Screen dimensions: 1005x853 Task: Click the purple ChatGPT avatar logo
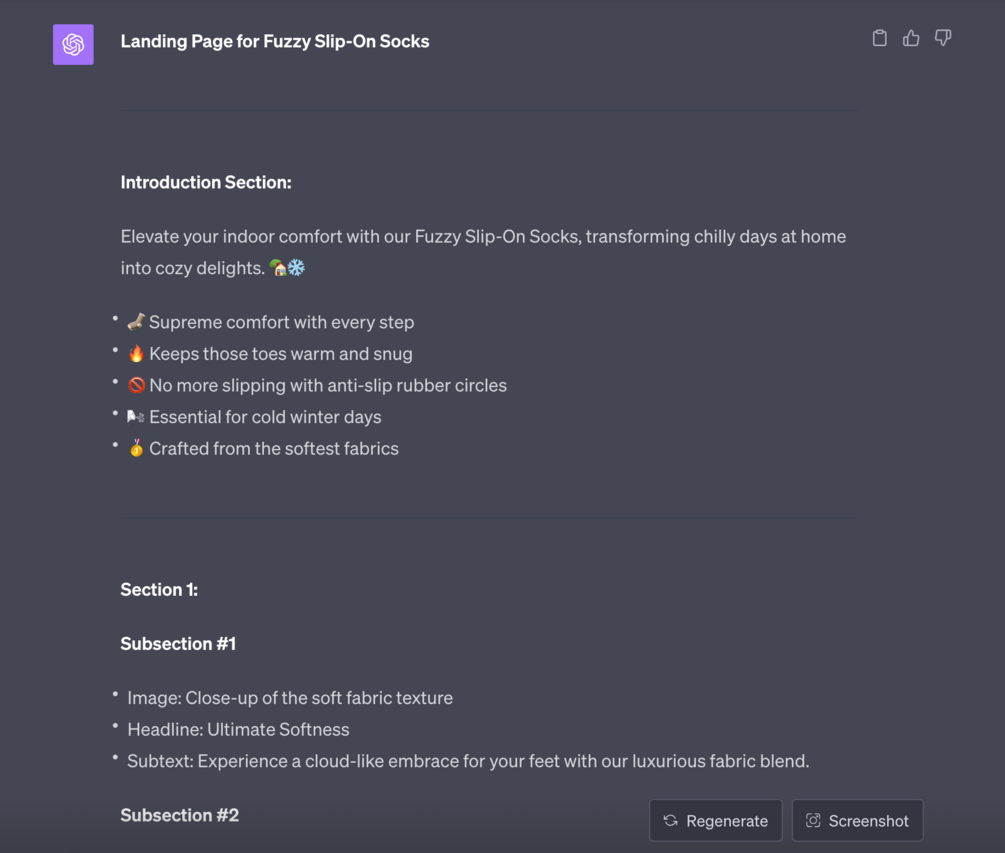[73, 44]
